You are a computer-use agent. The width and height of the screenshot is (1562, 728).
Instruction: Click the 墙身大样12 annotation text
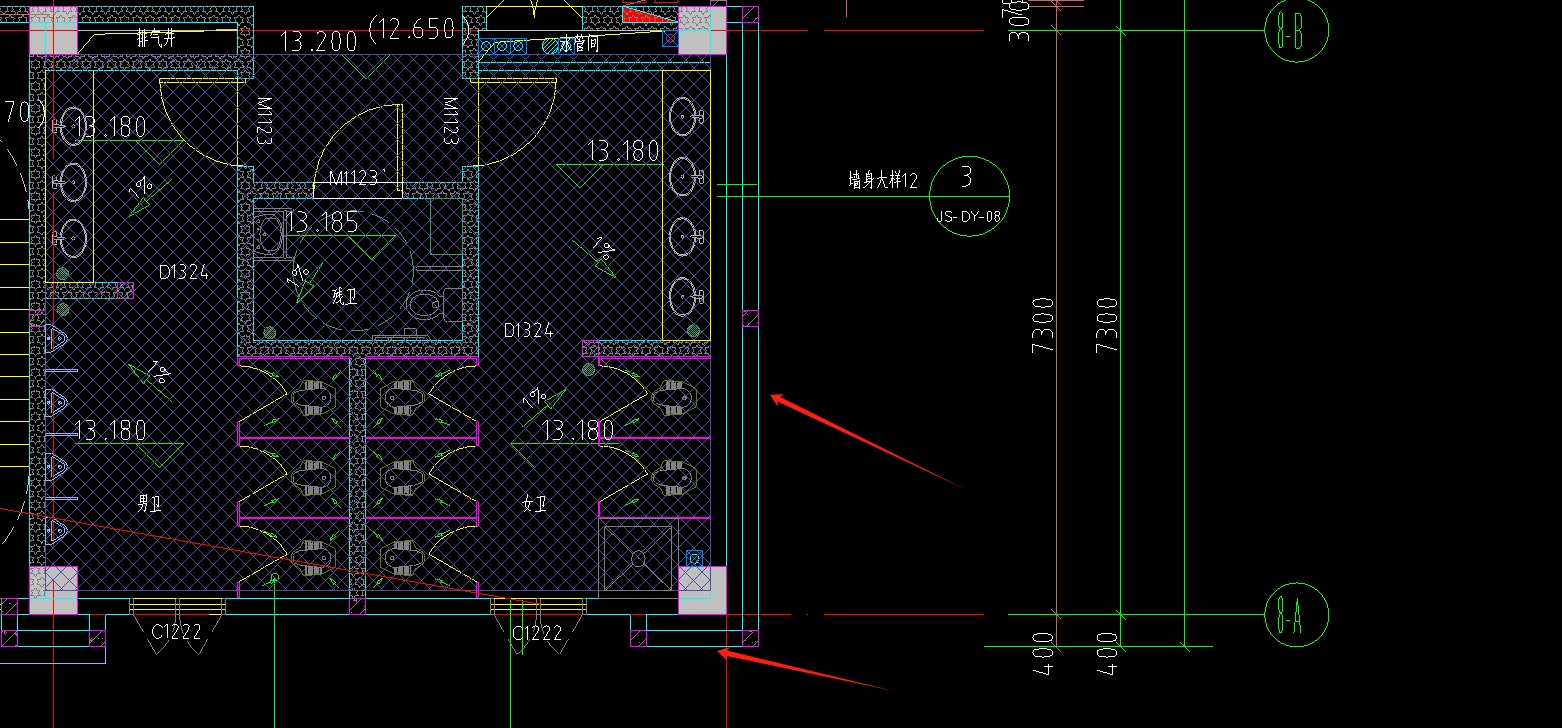click(x=883, y=181)
